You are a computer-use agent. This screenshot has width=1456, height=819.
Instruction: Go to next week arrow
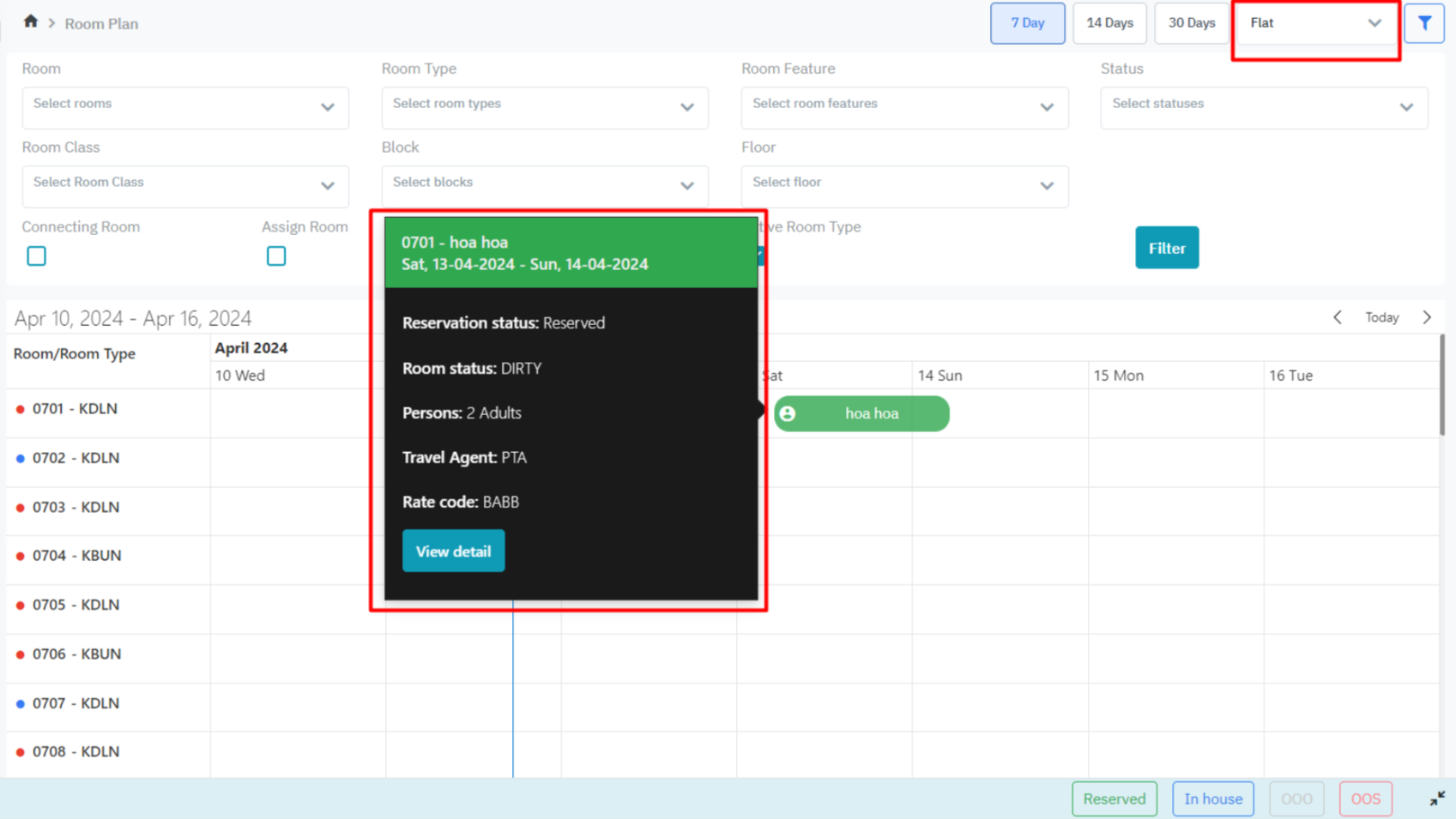point(1427,317)
